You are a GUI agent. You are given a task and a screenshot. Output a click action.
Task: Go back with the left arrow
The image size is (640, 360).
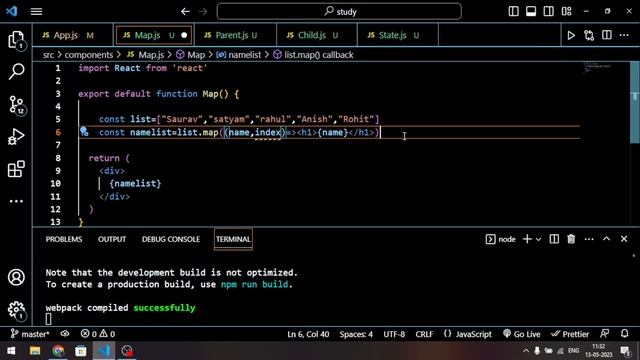tap(185, 11)
